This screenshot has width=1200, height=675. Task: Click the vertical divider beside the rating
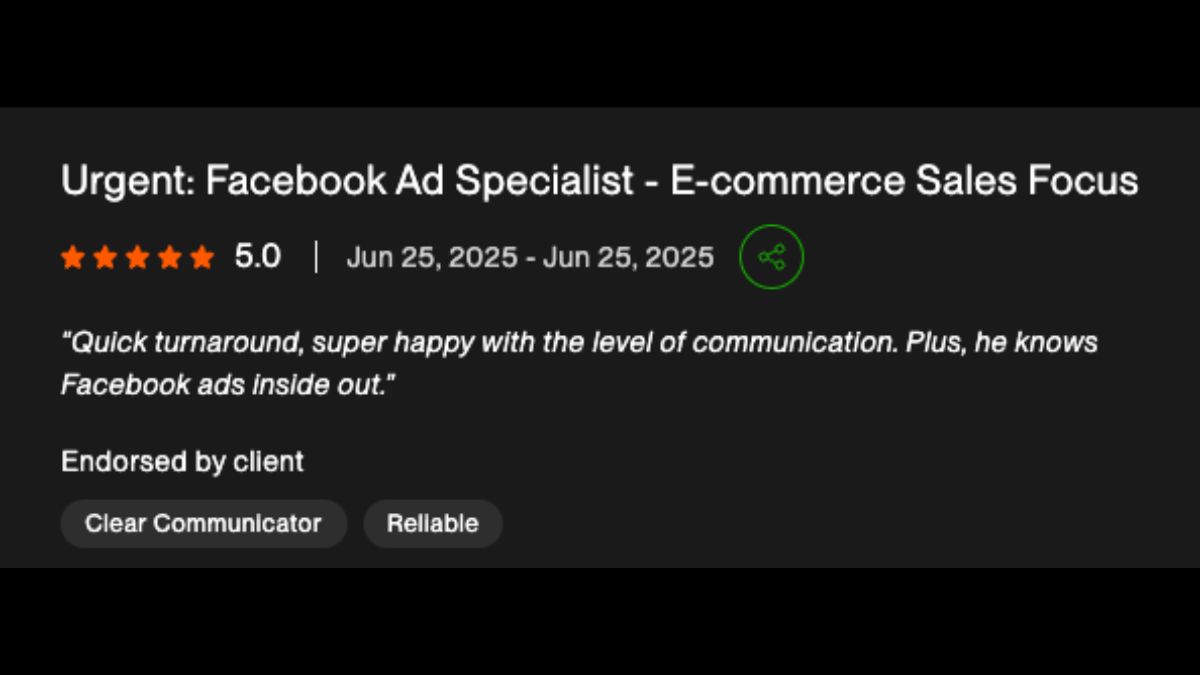[x=315, y=258]
